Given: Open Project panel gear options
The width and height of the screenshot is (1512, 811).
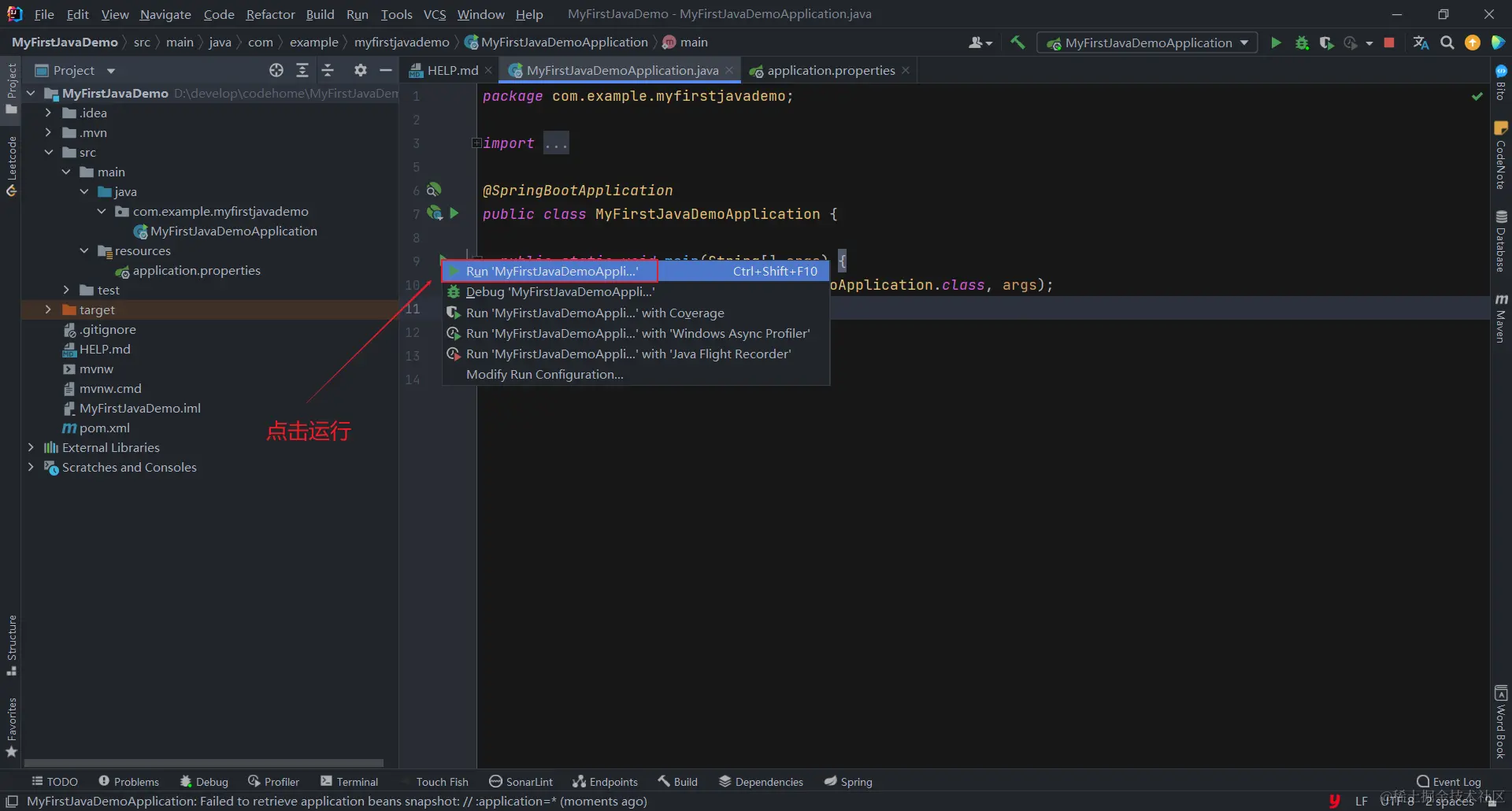Looking at the screenshot, I should coord(360,70).
